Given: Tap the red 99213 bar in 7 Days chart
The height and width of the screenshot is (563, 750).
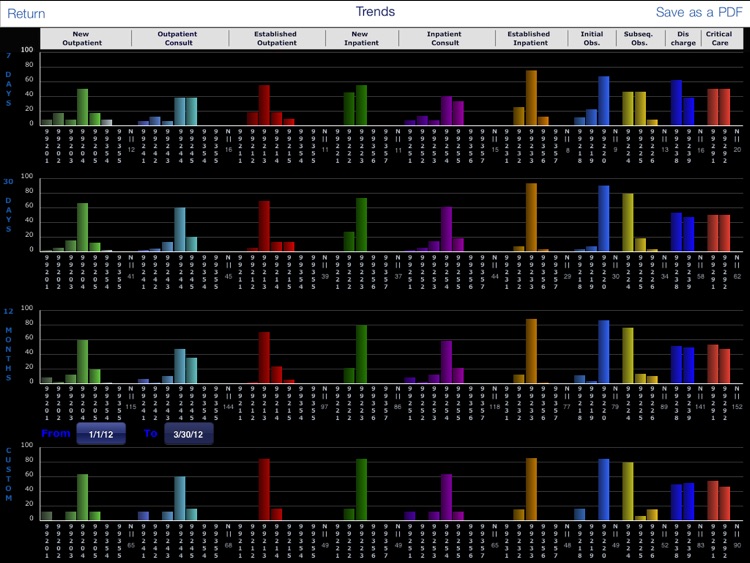Looking at the screenshot, I should click(265, 105).
